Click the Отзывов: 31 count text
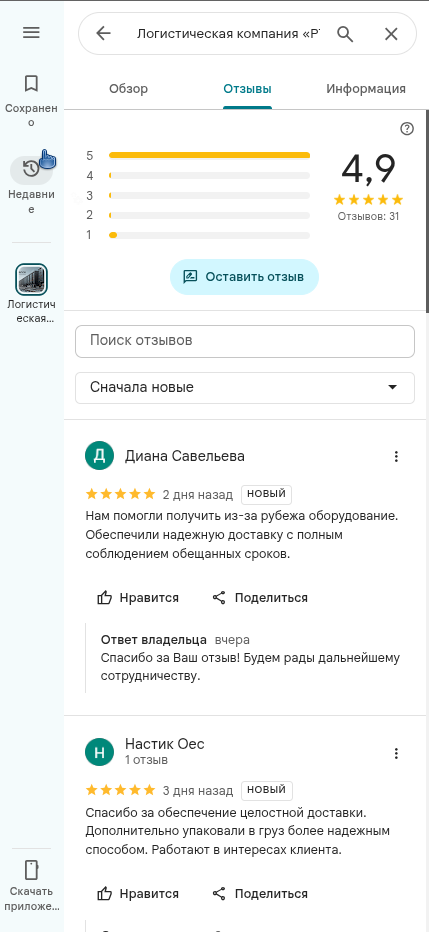 click(x=368, y=216)
